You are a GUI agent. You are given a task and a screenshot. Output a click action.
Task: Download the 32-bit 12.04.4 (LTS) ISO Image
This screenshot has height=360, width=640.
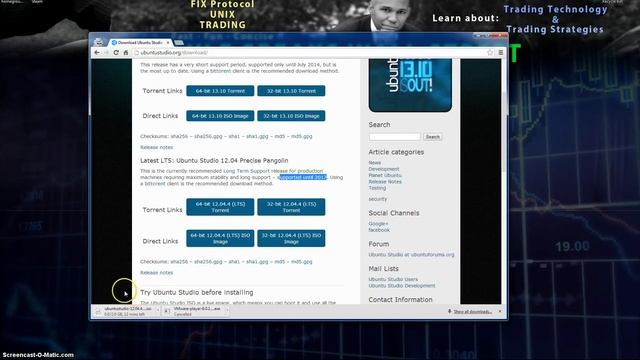[291, 238]
